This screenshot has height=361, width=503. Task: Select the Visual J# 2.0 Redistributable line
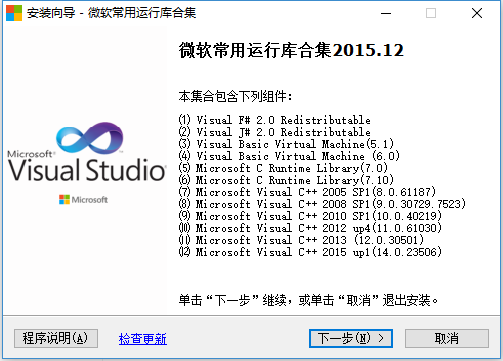pos(275,132)
